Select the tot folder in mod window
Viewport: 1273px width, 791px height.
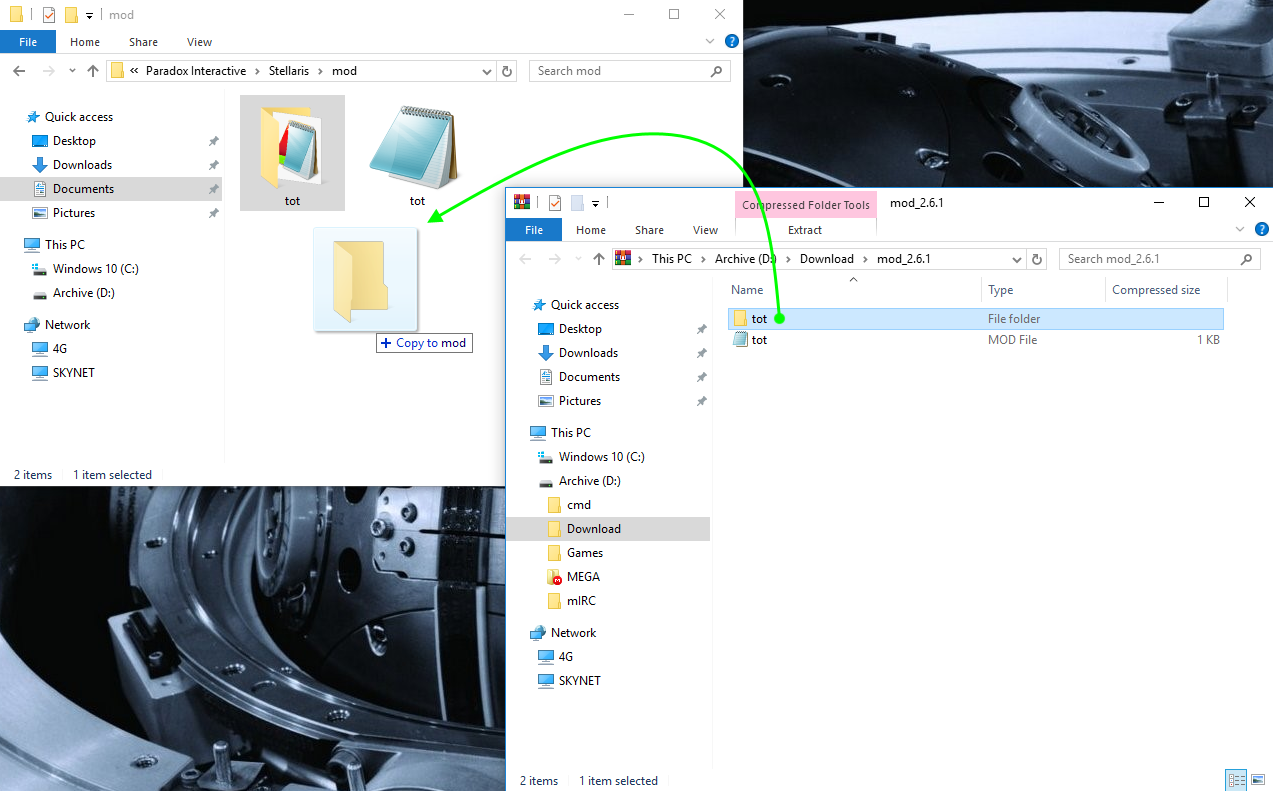click(292, 153)
